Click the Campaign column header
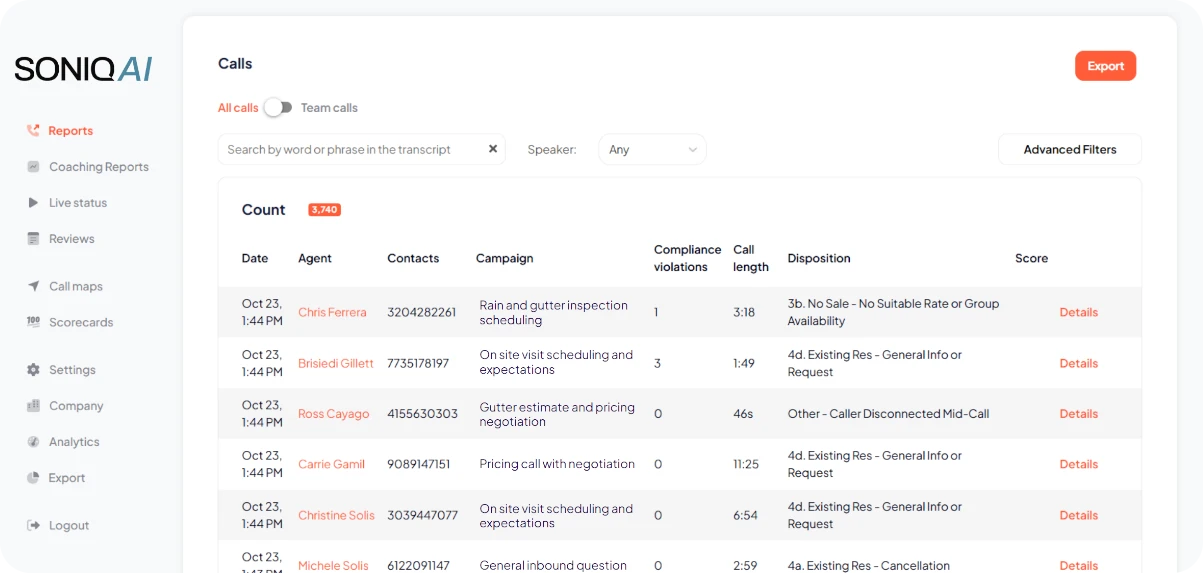 click(x=505, y=258)
